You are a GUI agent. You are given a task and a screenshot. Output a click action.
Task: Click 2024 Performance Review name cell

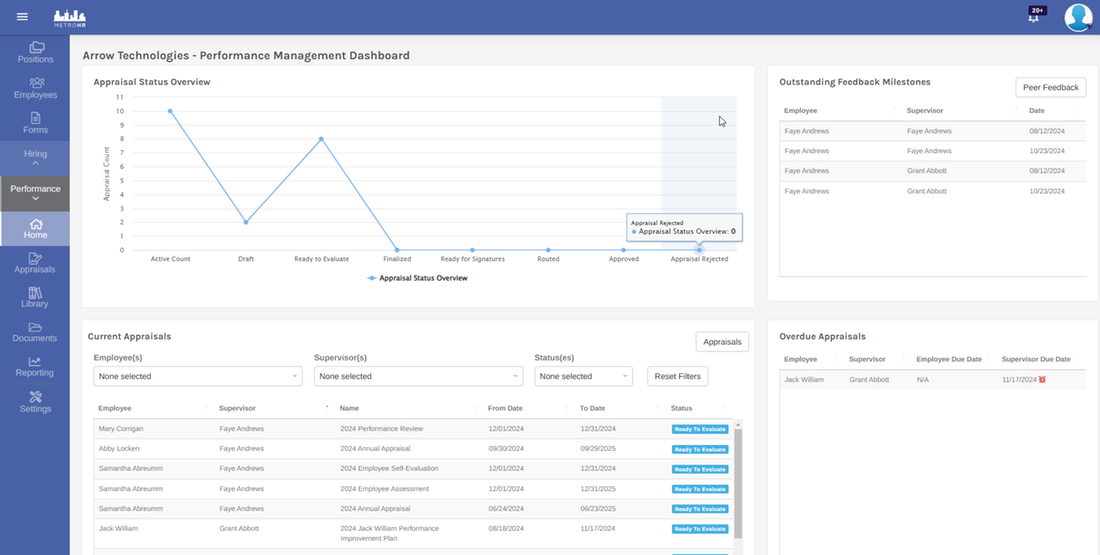pos(382,429)
